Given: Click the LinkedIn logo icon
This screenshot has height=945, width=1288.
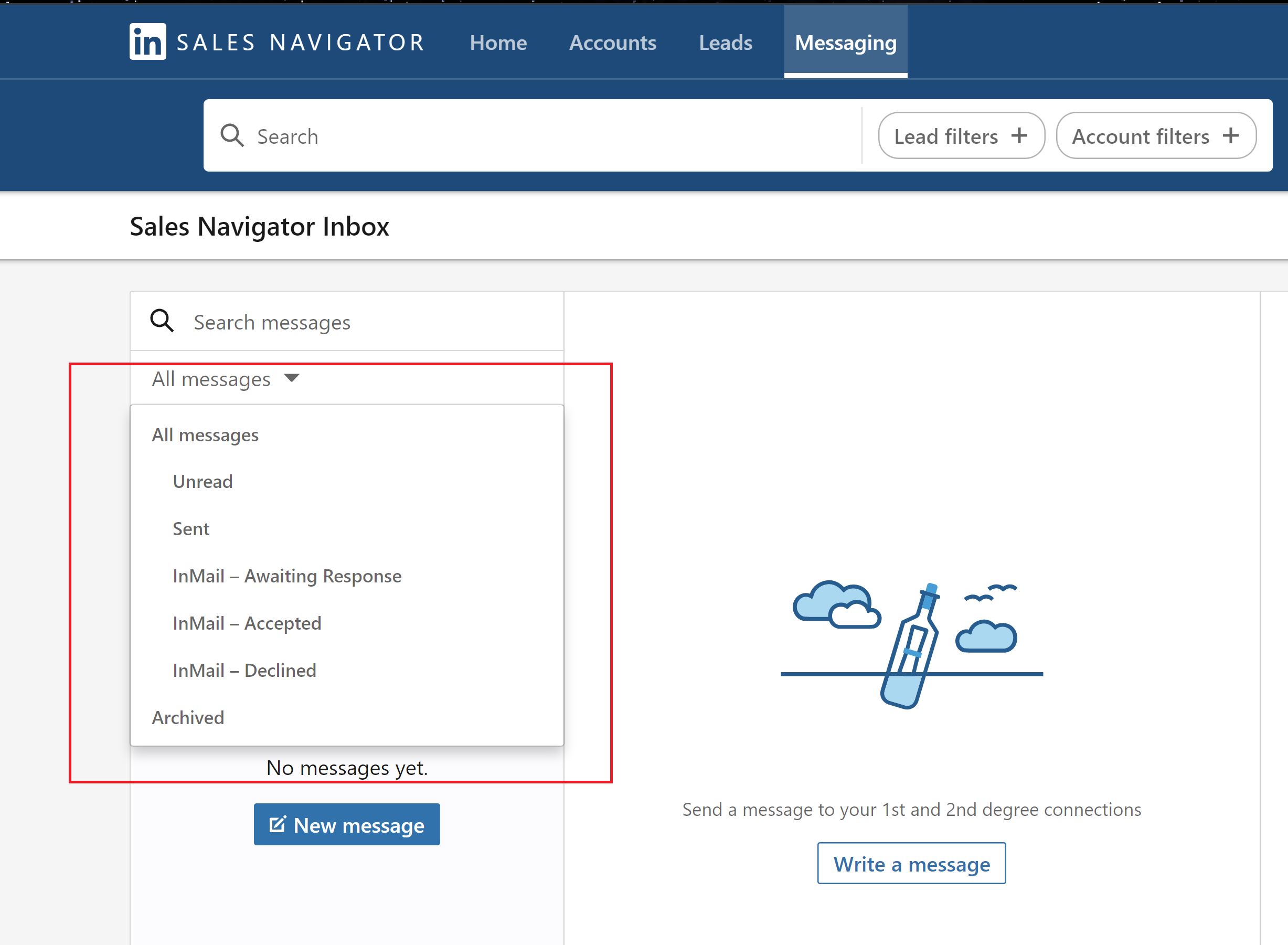Looking at the screenshot, I should coord(147,42).
